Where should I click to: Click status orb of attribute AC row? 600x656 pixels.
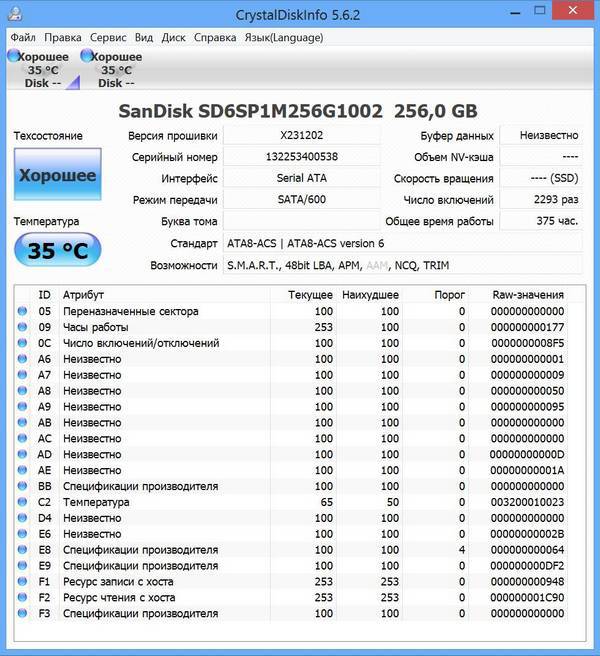23,438
